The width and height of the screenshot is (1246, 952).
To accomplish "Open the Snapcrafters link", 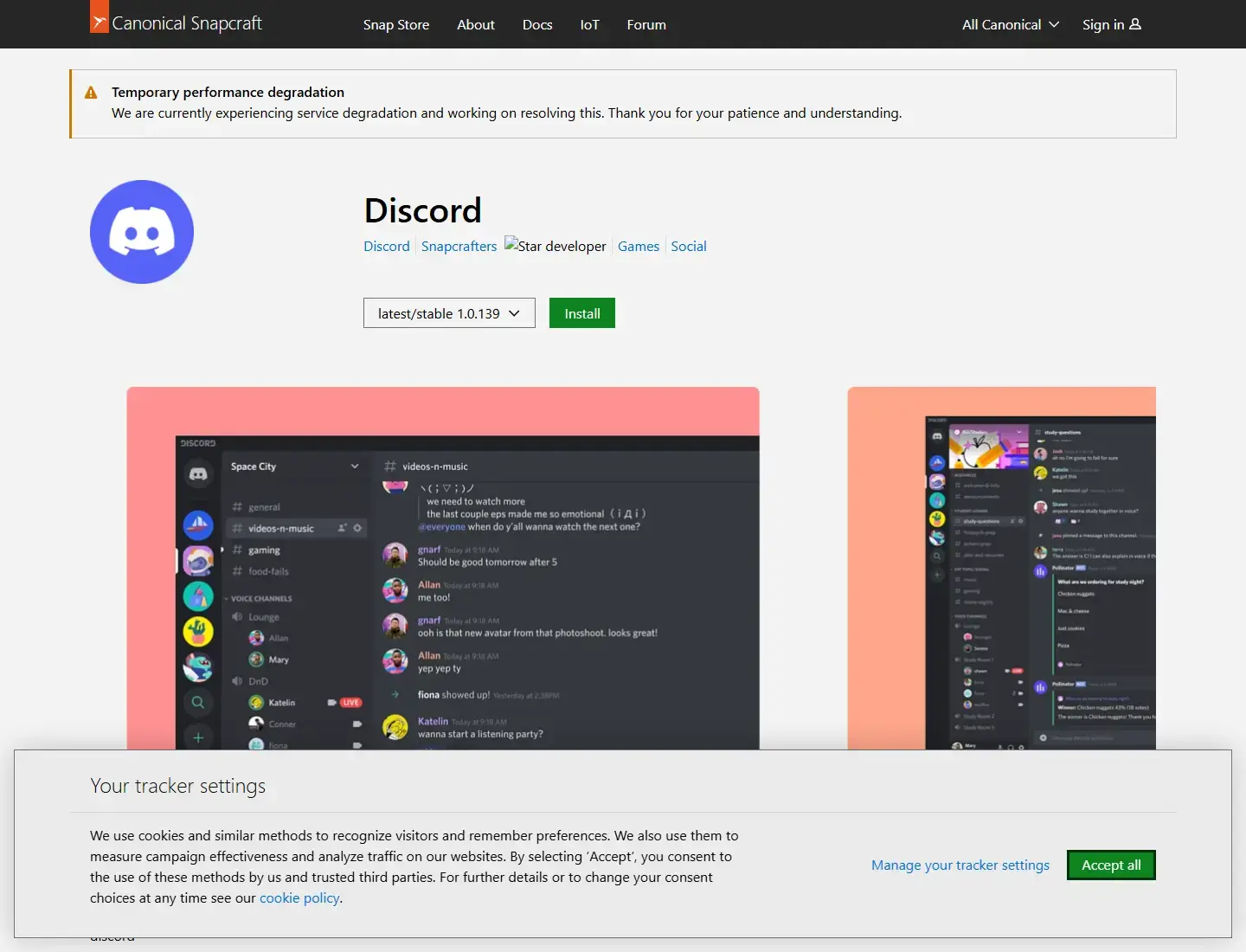I will [x=459, y=246].
